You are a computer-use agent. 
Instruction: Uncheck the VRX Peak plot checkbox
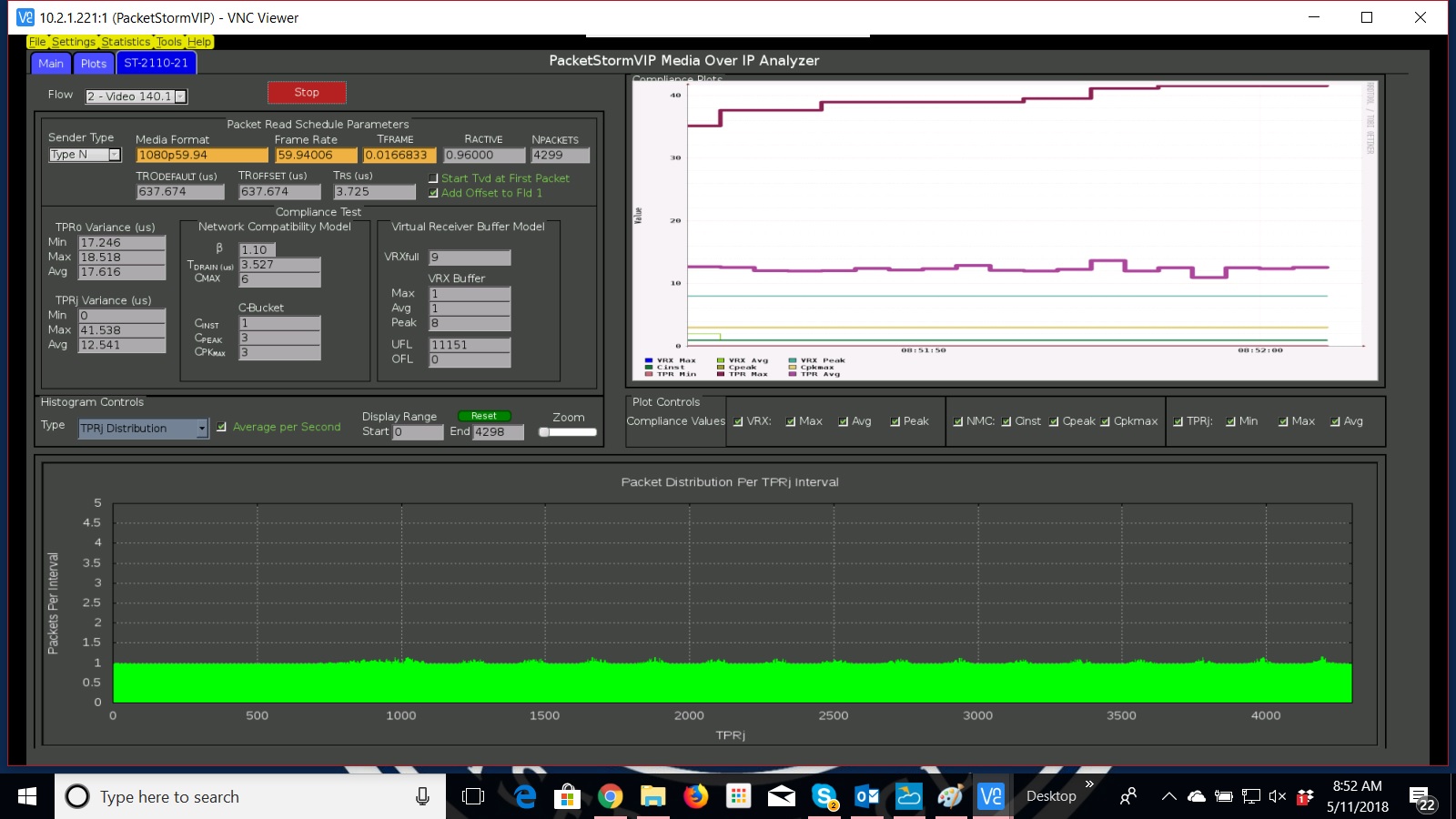pos(895,421)
